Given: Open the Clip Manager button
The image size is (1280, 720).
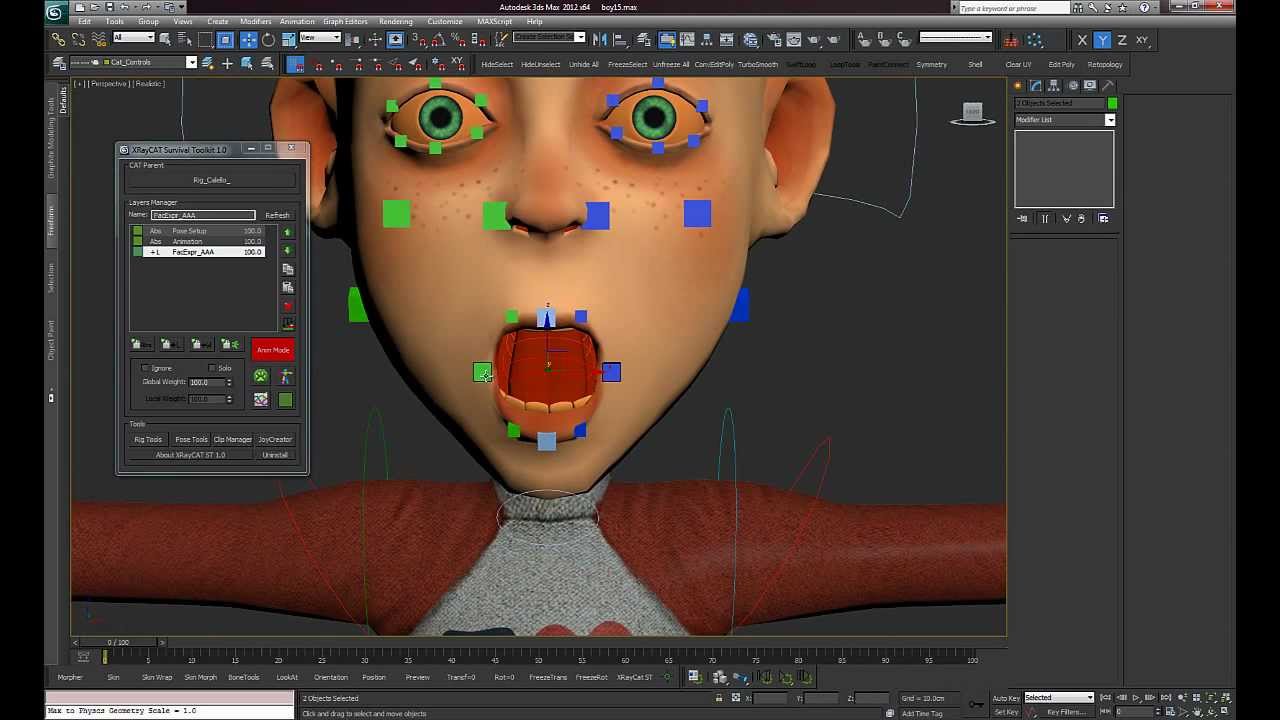Looking at the screenshot, I should [232, 440].
